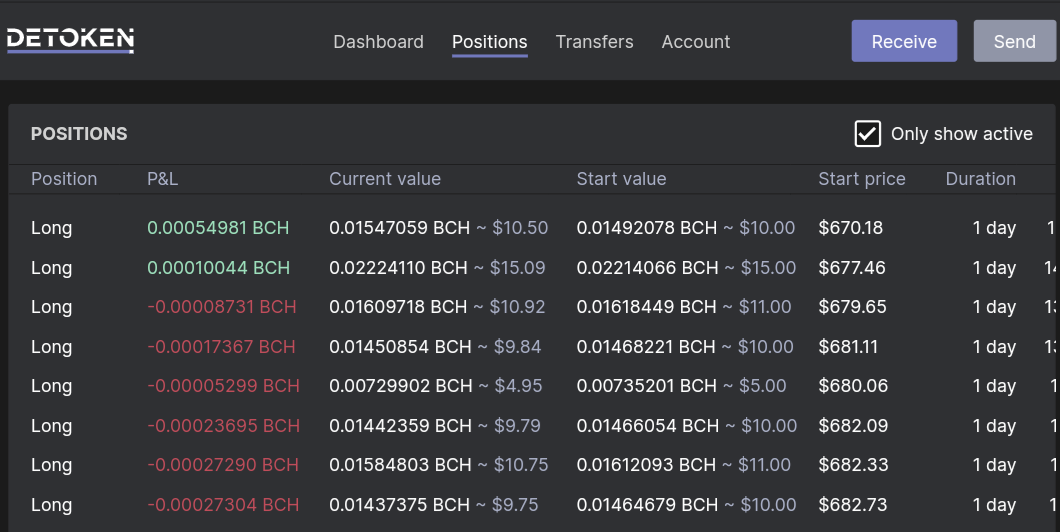Screen dimensions: 1060x532
Task: Click the Position column header
Action: point(64,179)
